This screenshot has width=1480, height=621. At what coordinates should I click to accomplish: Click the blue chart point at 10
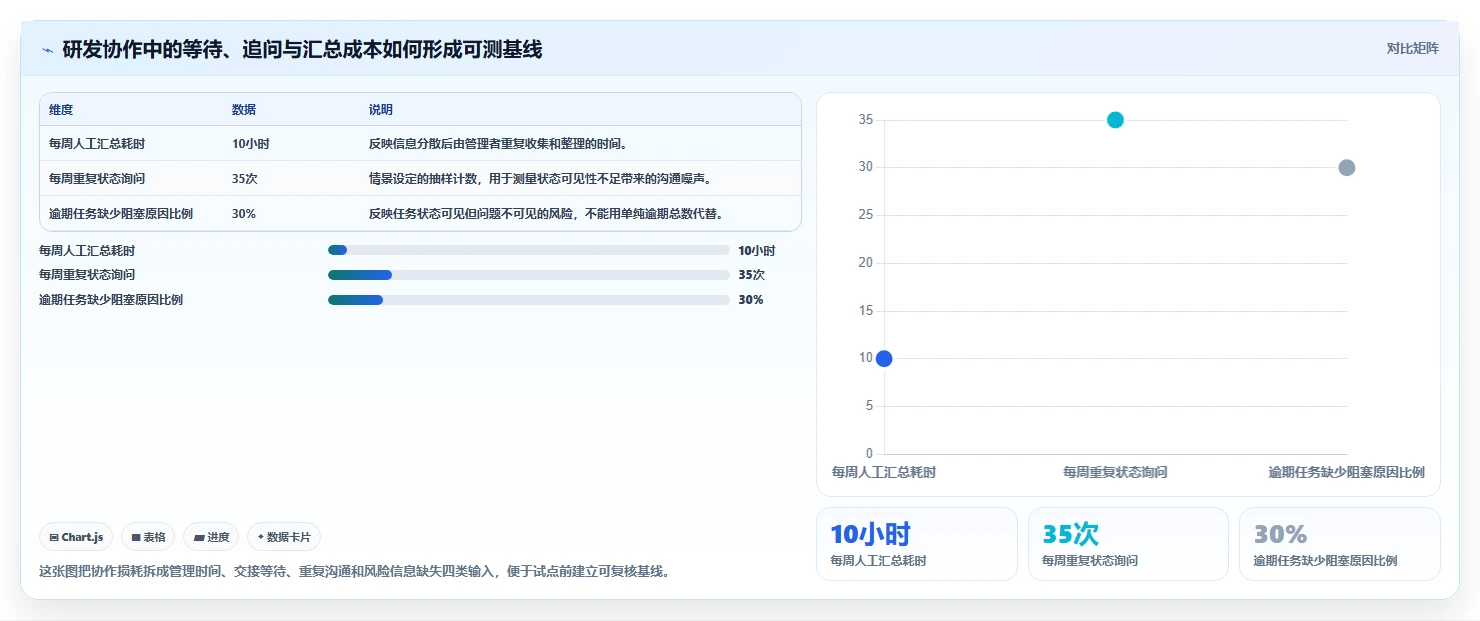point(884,358)
